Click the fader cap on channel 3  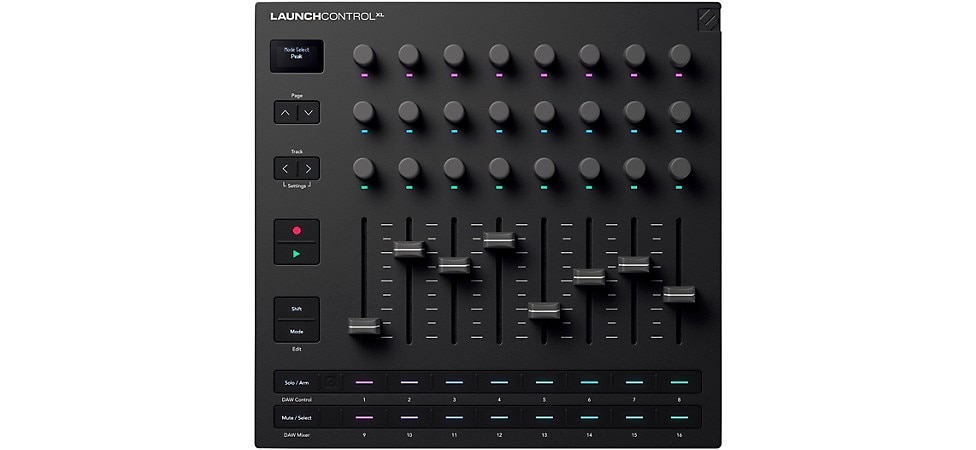(454, 265)
